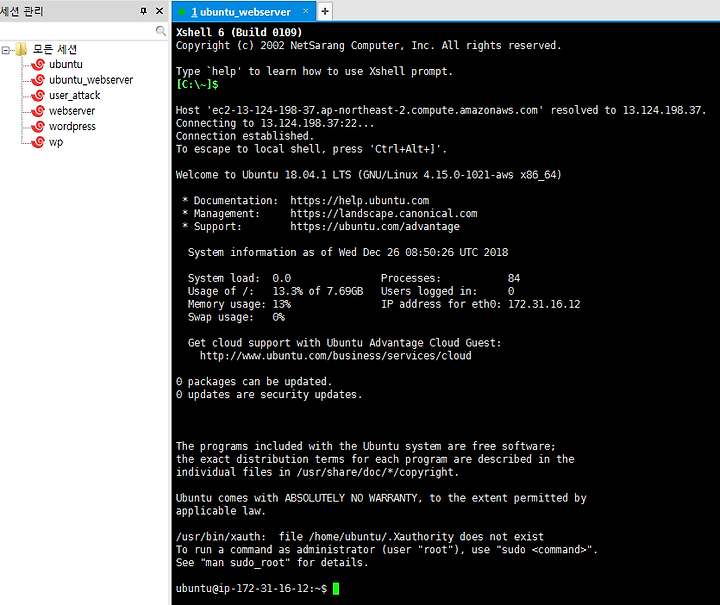Click the ubuntu_webserver session icon
720x605 pixels.
pos(39,80)
